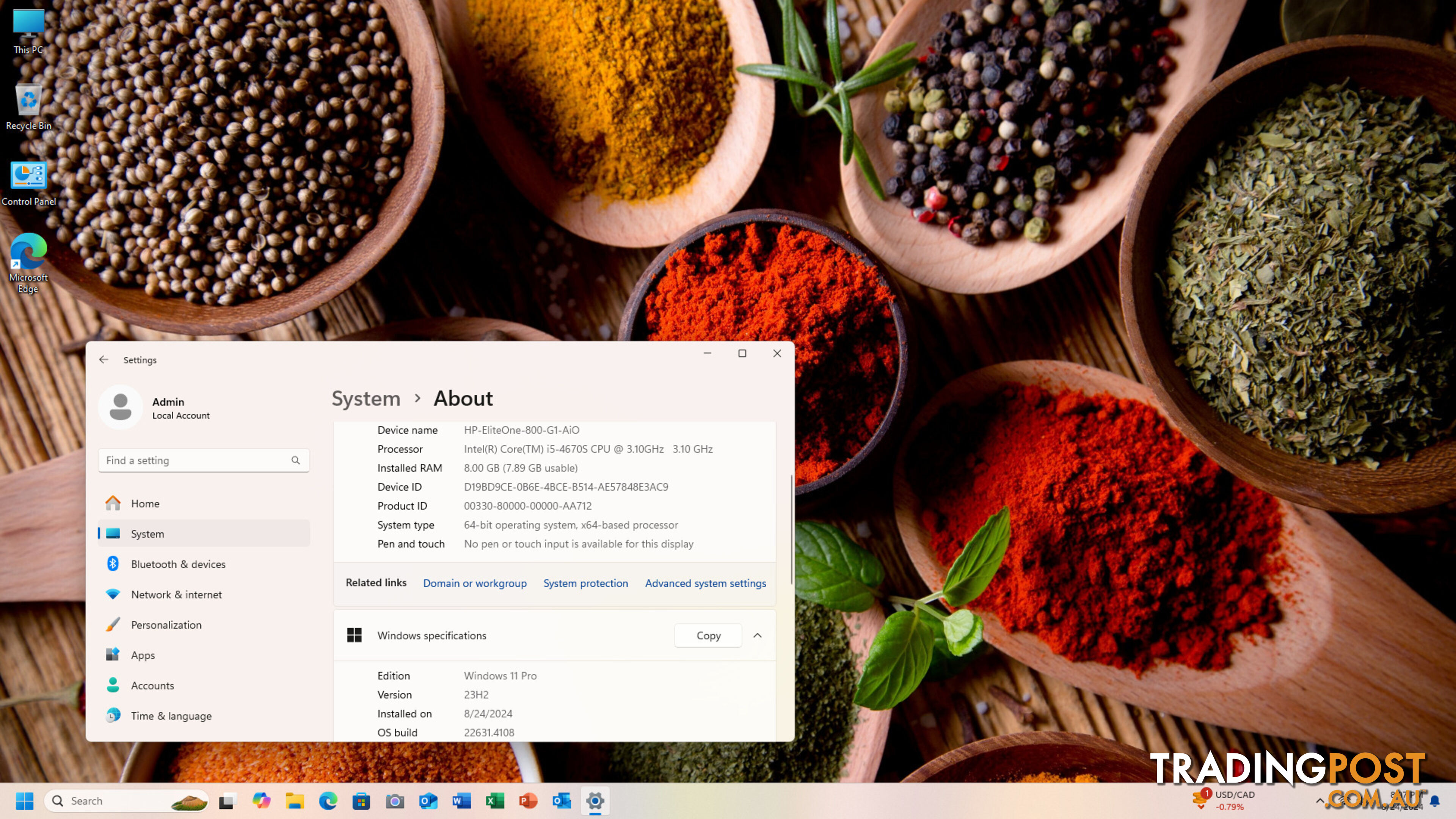Open the notification bell in tray
Image resolution: width=1456 pixels, height=819 pixels.
[1434, 800]
